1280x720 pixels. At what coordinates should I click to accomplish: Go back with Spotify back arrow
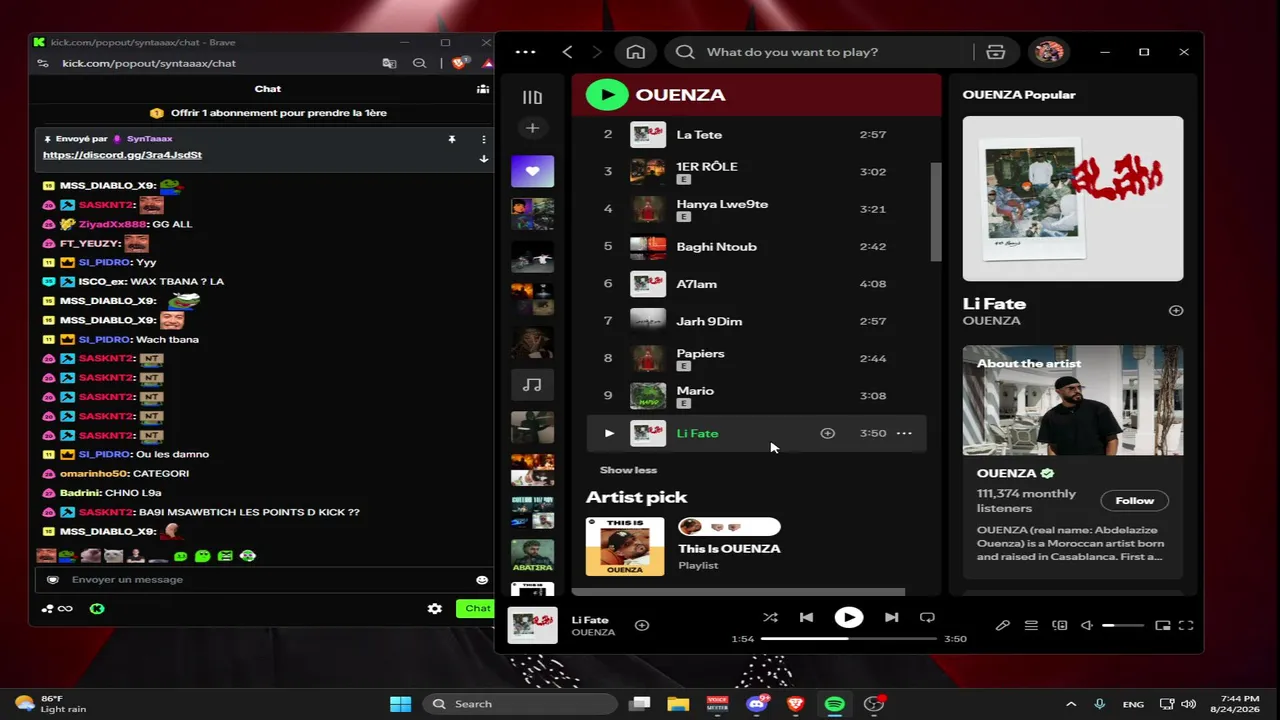(x=567, y=52)
